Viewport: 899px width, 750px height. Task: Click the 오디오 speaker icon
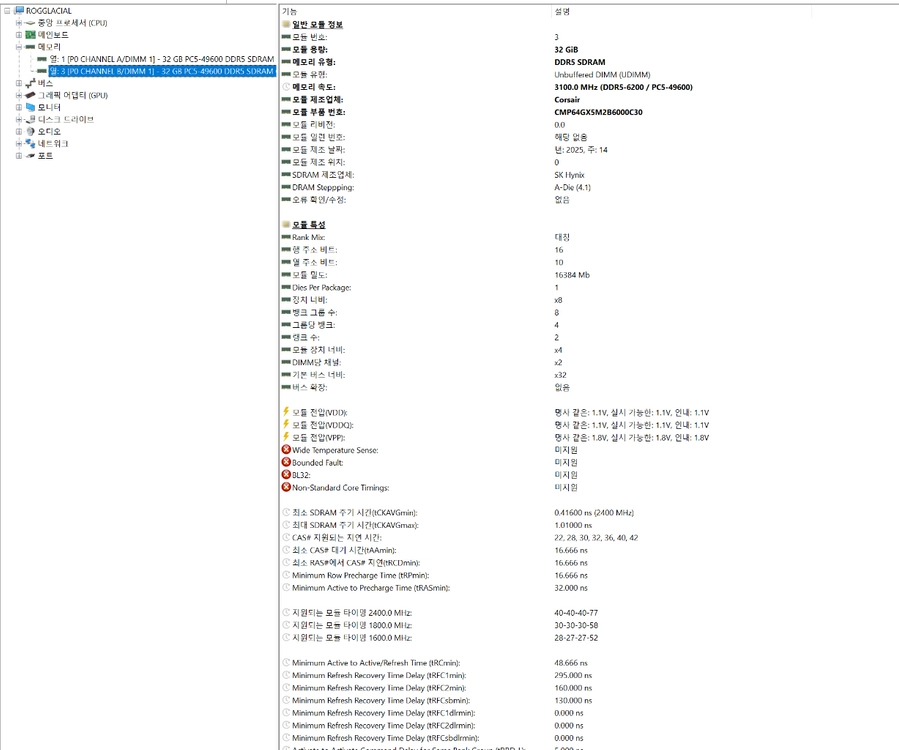[31, 131]
